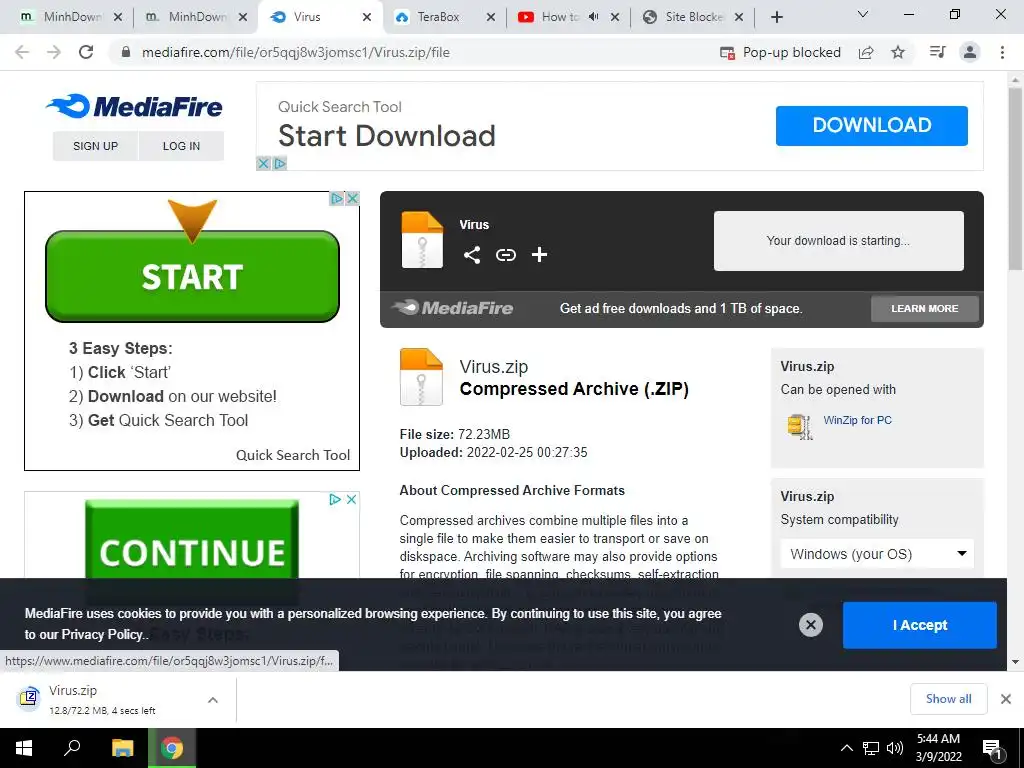Click the blue DOWNLOAD ad button
This screenshot has height=768, width=1024.
(x=871, y=125)
